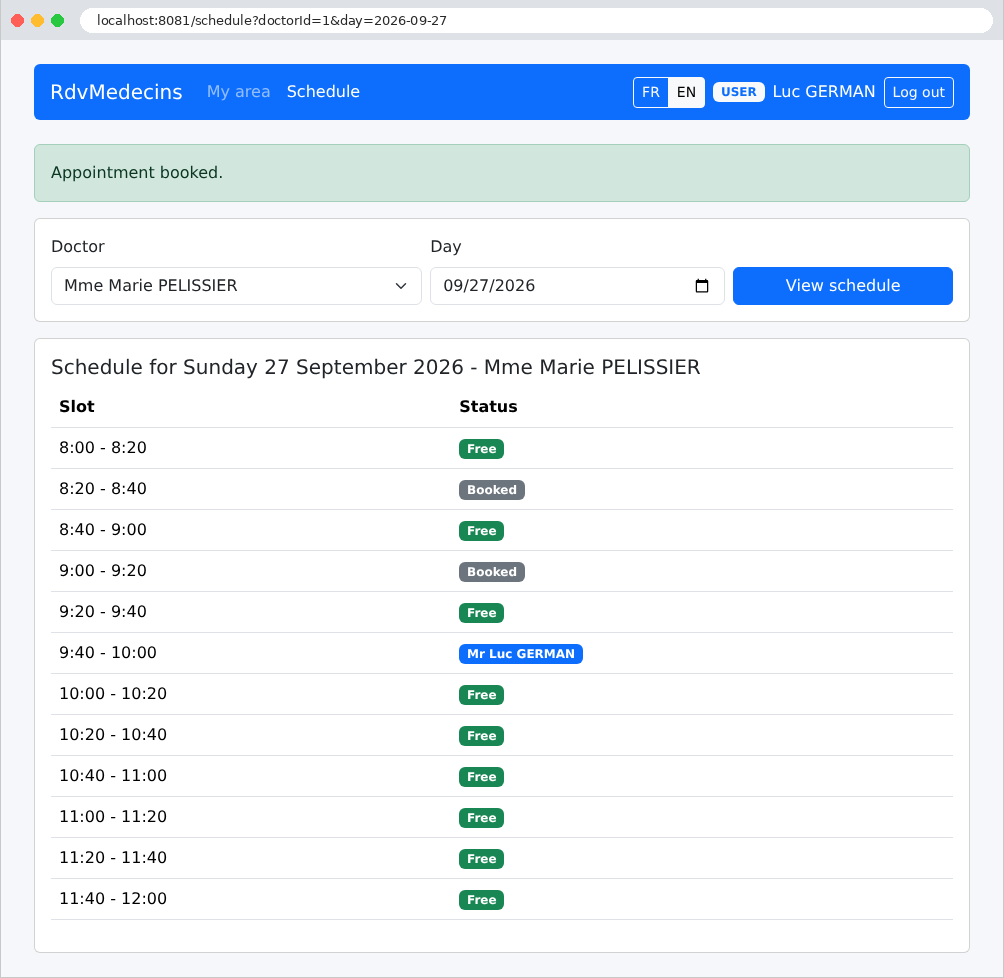Click the 11:40 - 12:00 slot text
The height and width of the screenshot is (978, 1004).
tap(113, 899)
